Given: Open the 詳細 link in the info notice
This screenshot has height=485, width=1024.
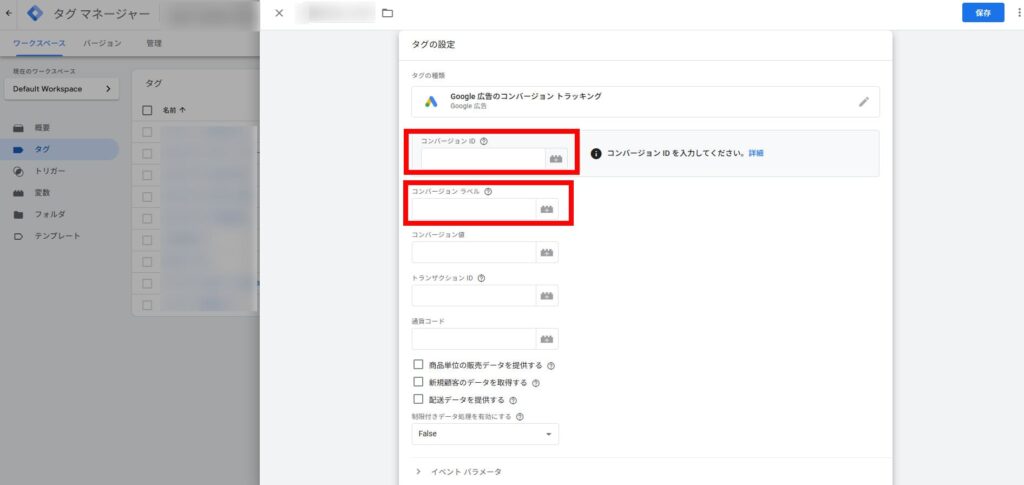Looking at the screenshot, I should pyautogui.click(x=756, y=153).
